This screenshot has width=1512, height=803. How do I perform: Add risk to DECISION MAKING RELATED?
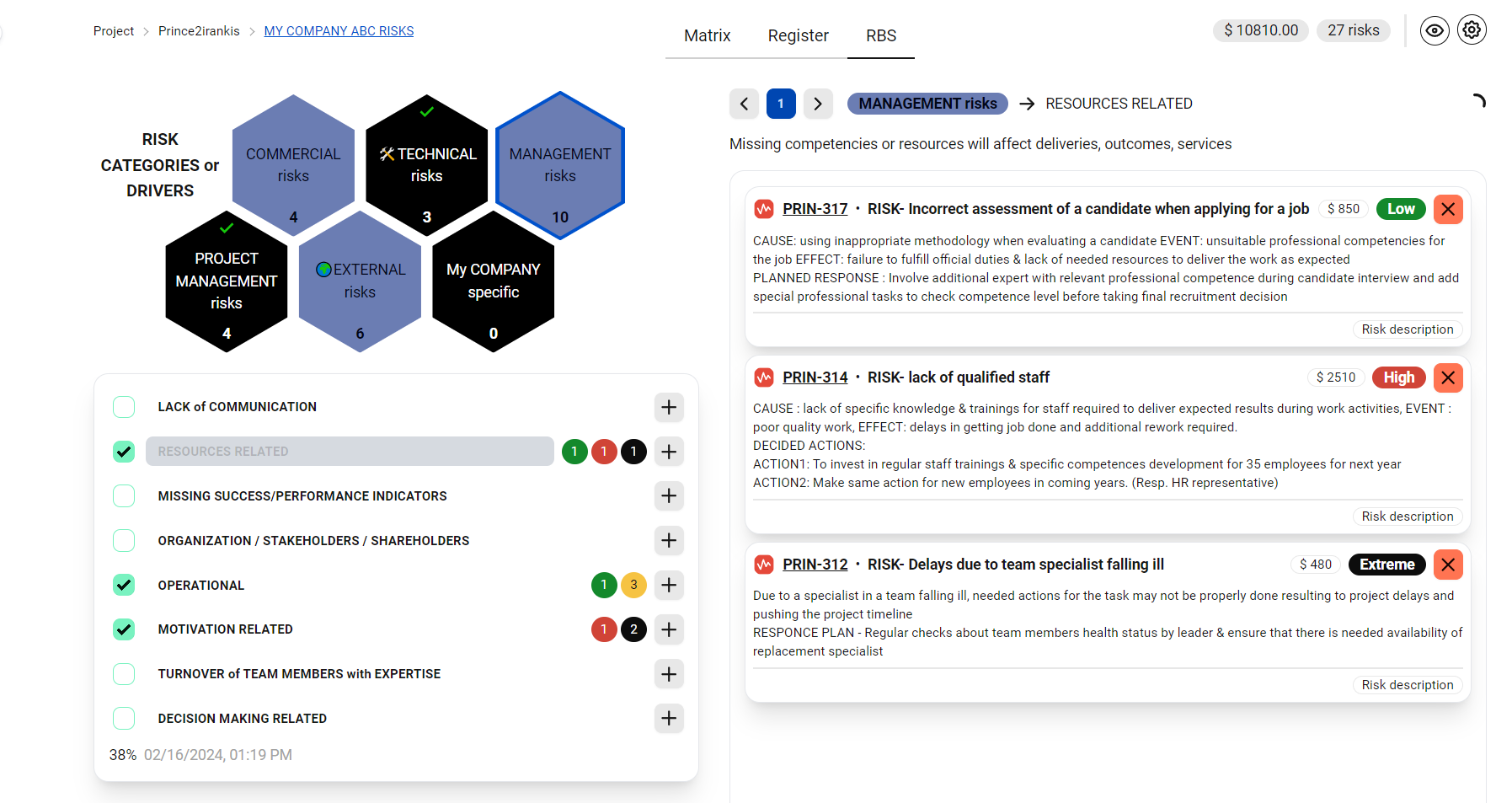pyautogui.click(x=669, y=719)
